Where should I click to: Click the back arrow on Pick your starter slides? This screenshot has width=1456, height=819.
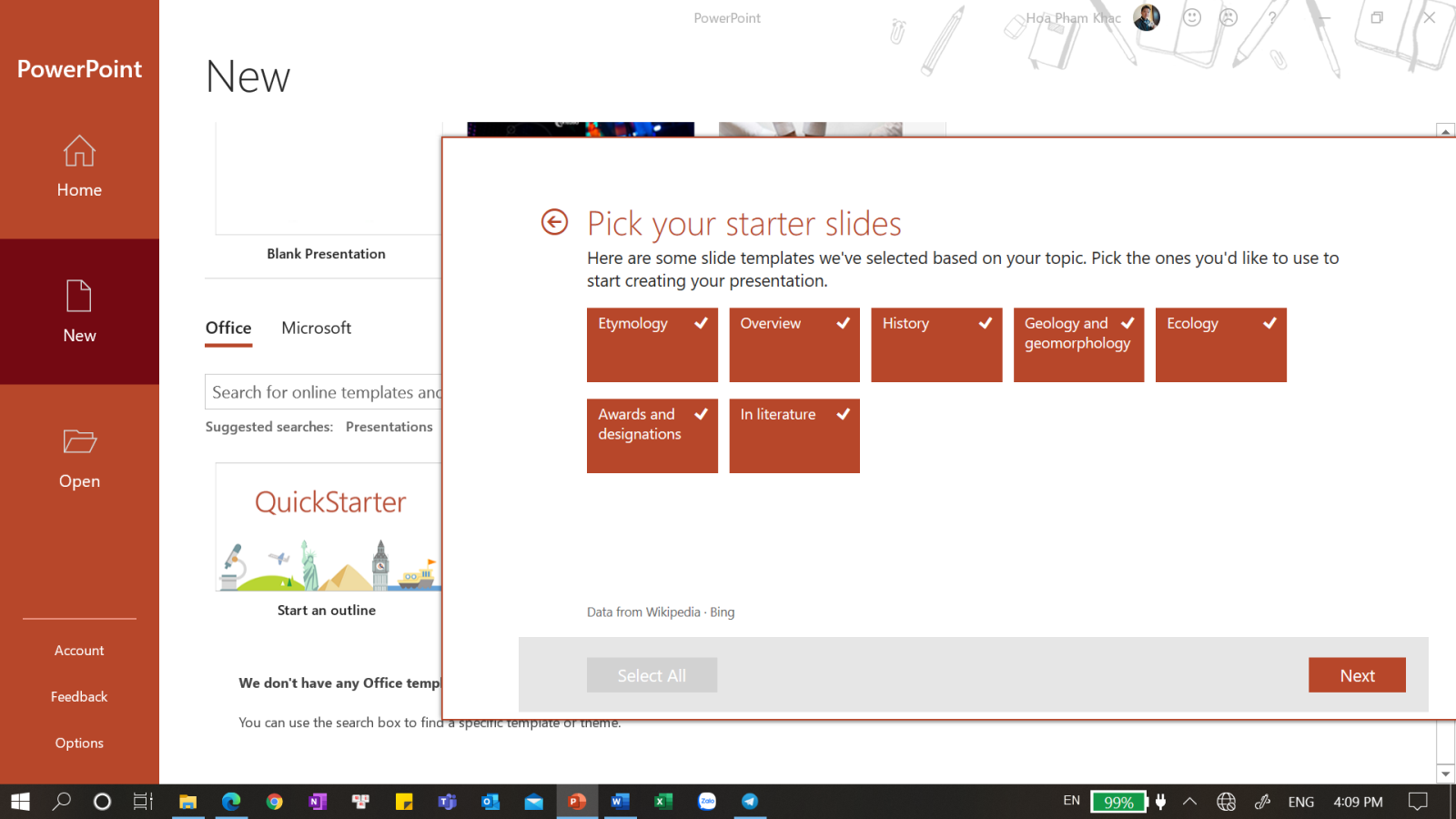(x=554, y=221)
